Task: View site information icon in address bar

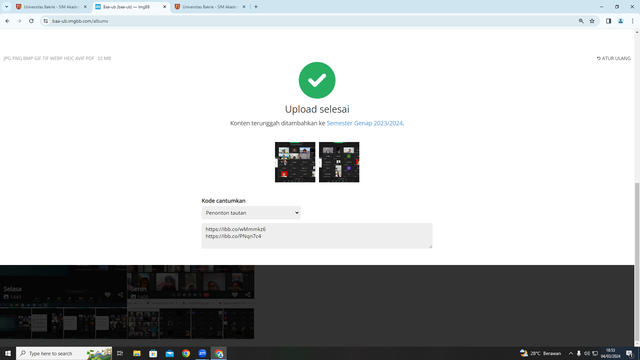Action: tap(46, 21)
